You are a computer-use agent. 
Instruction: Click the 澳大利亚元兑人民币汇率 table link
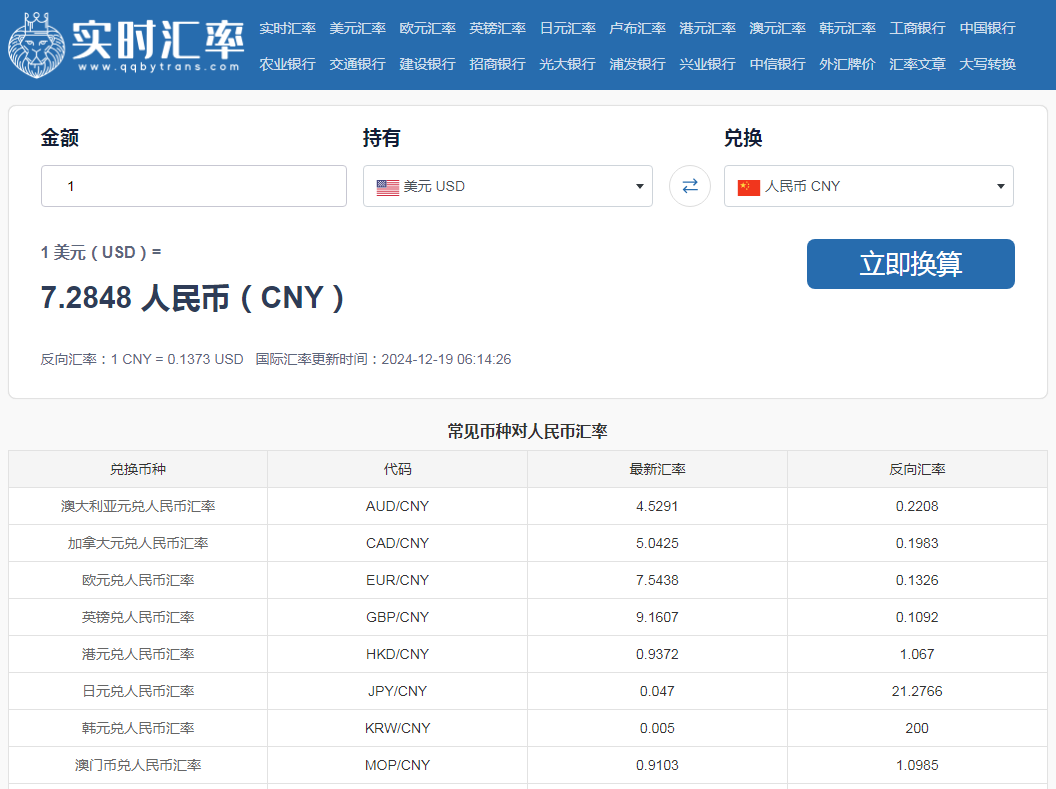click(x=137, y=506)
